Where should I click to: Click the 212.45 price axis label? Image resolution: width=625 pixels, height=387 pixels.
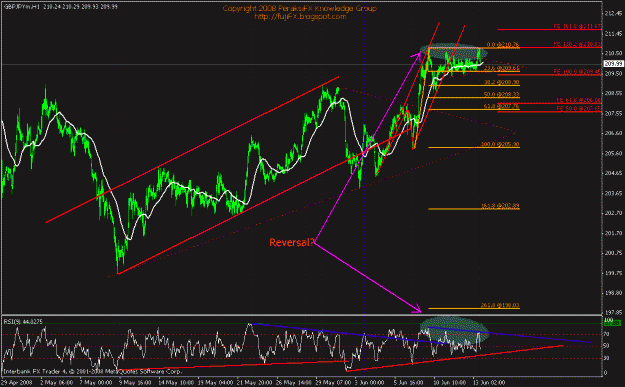(x=613, y=14)
